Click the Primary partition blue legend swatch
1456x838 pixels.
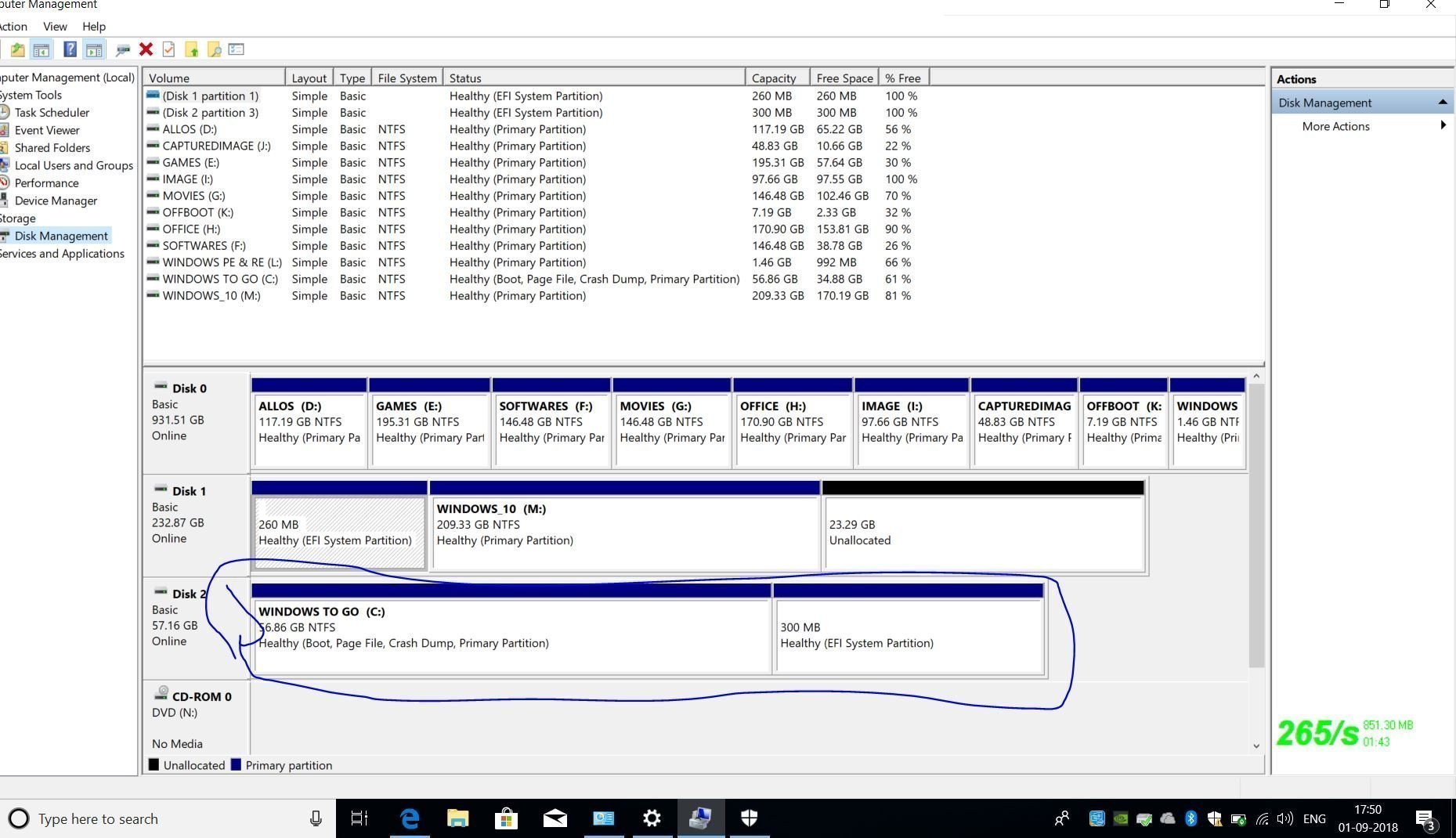tap(236, 765)
